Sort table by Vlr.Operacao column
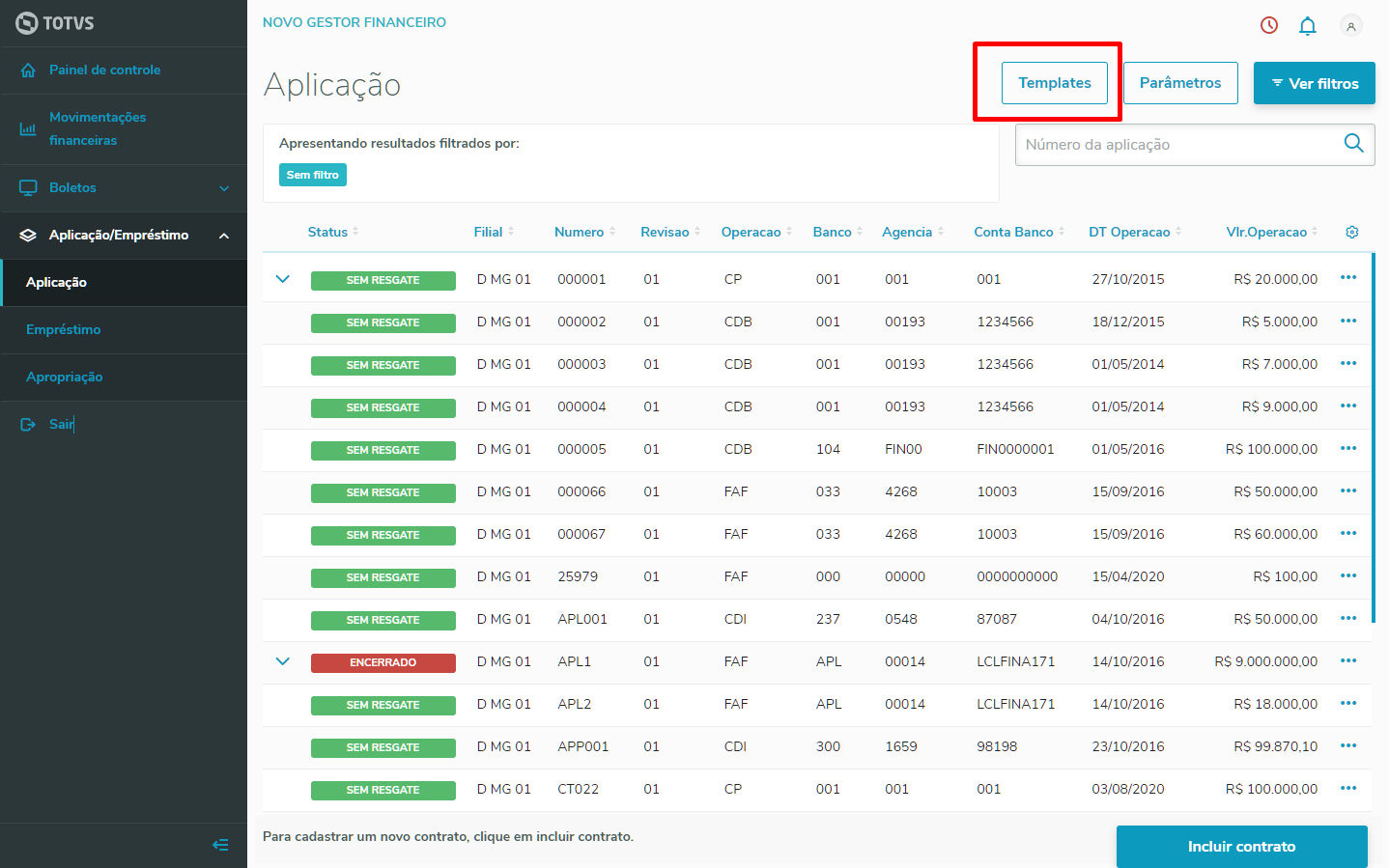Viewport: 1389px width, 868px height. click(x=1273, y=232)
